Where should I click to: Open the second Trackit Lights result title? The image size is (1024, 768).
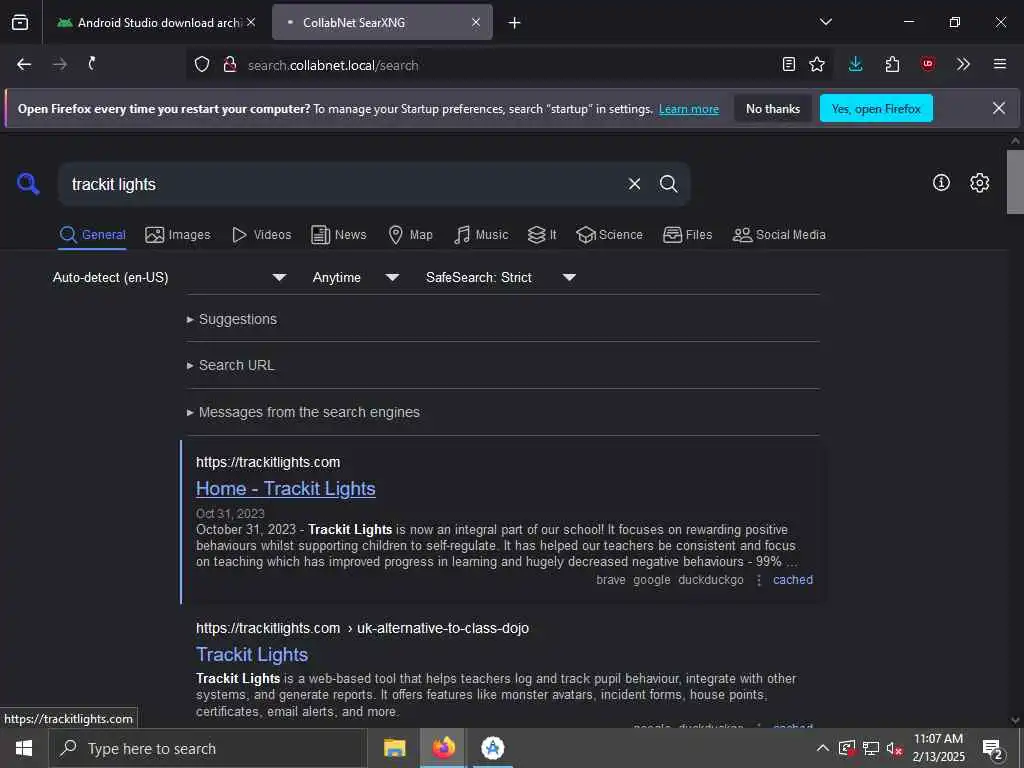click(x=251, y=654)
